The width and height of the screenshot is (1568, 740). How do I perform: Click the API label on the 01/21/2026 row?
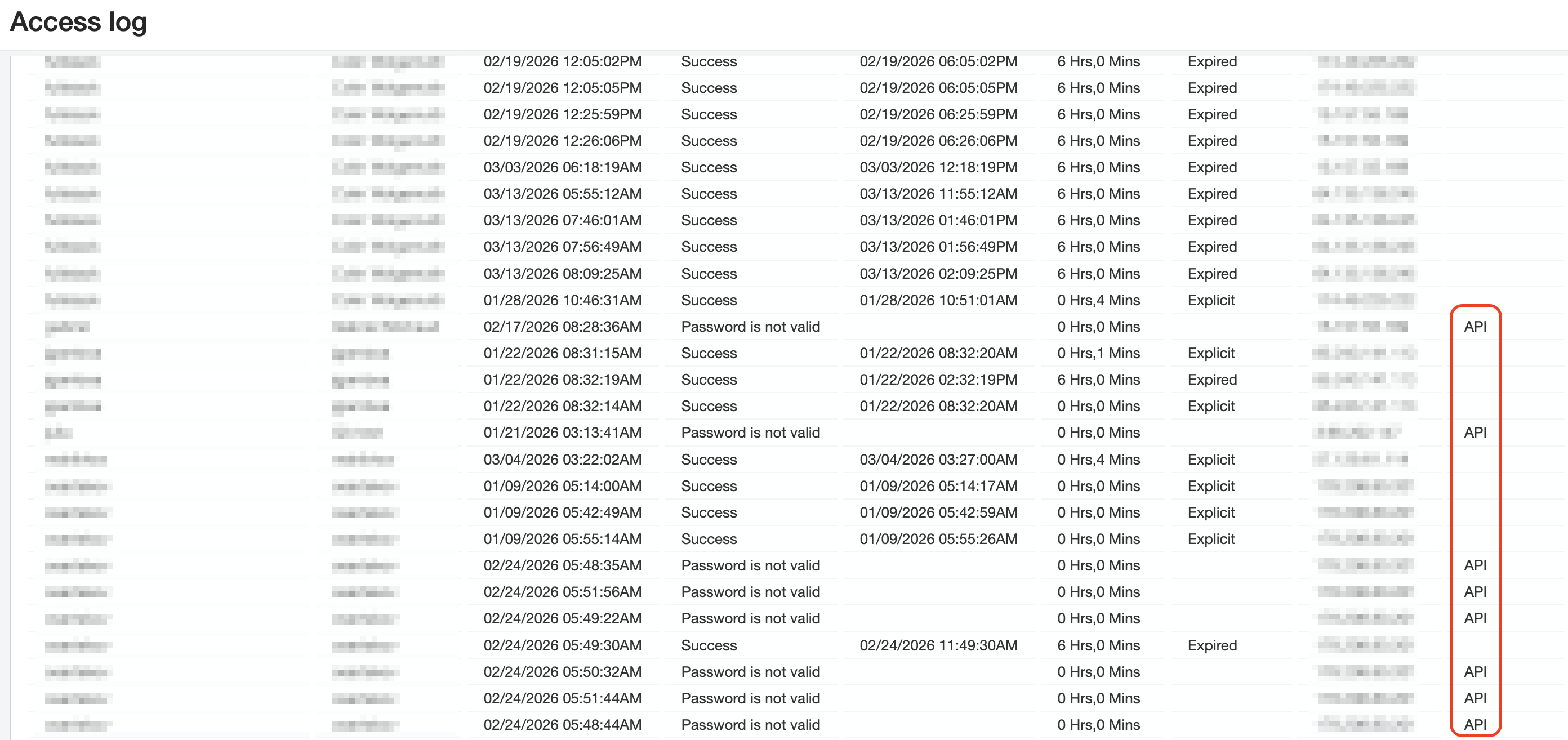pyautogui.click(x=1476, y=432)
